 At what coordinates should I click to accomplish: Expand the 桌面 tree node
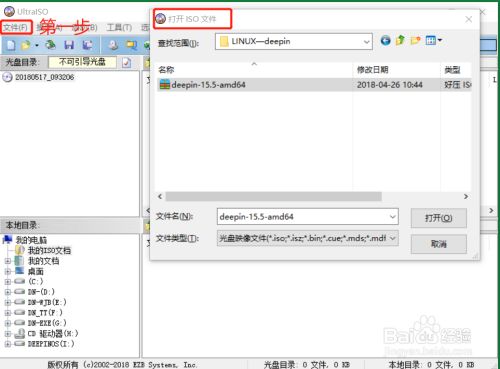coord(8,272)
